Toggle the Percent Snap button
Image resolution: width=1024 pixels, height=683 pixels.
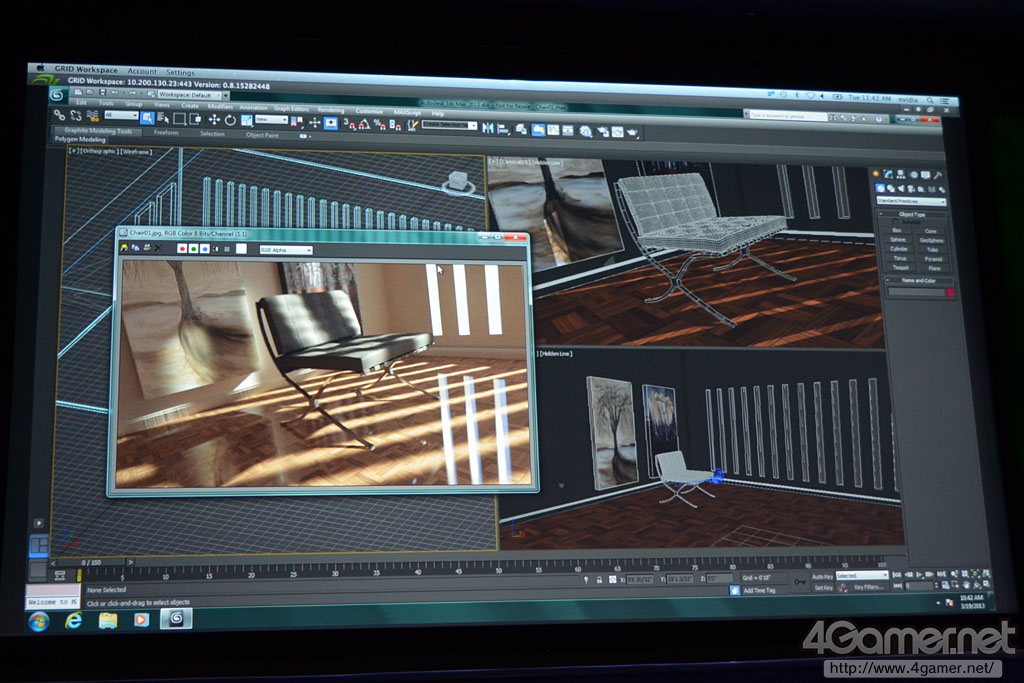coord(380,125)
